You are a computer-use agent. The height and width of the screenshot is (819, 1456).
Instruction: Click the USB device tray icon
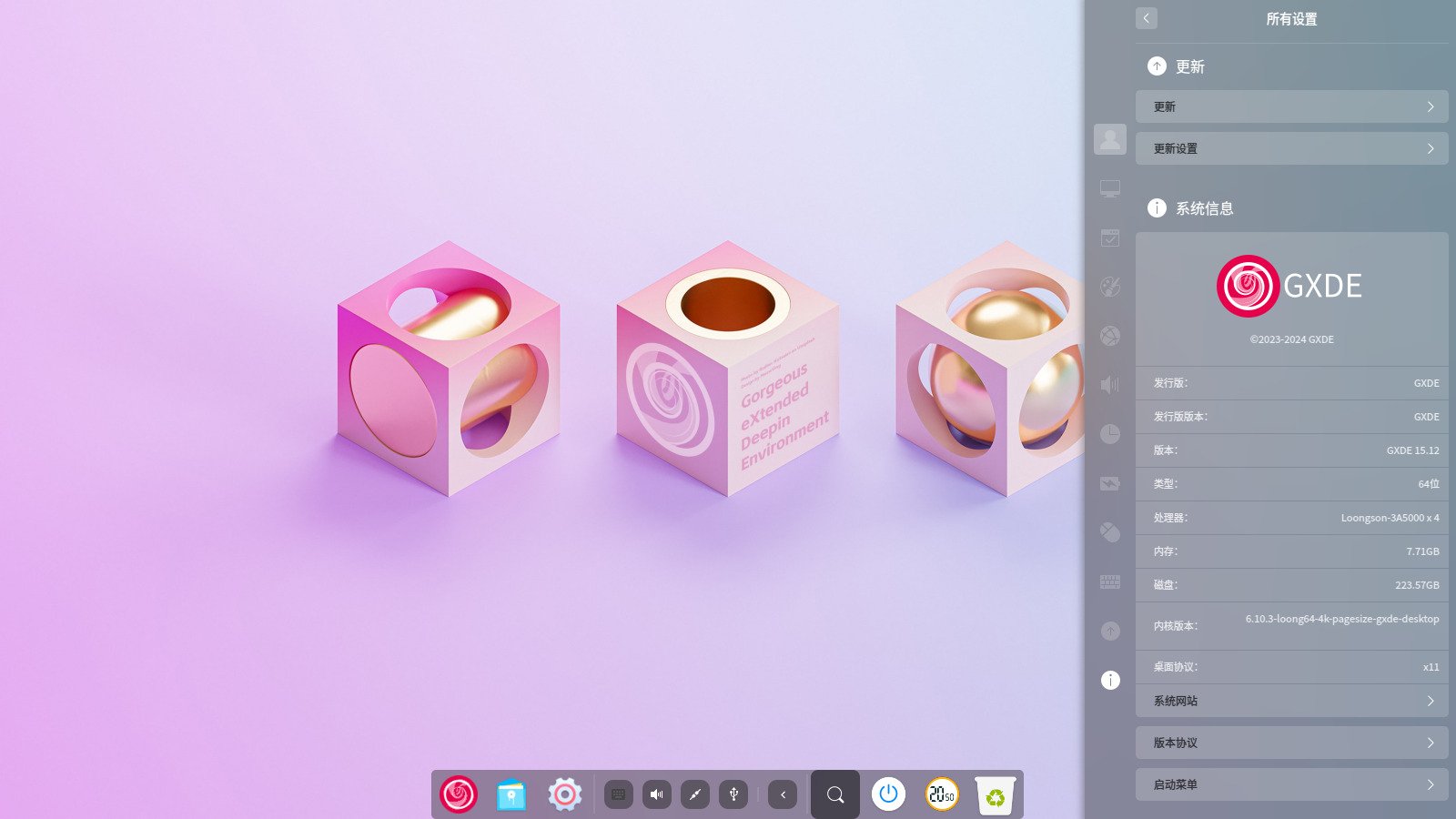[733, 794]
